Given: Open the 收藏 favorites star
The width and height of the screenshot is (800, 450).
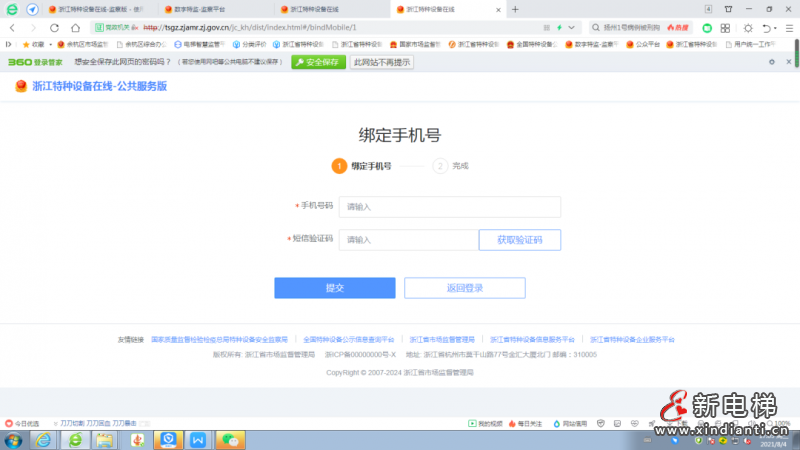Looking at the screenshot, I should tap(34, 44).
